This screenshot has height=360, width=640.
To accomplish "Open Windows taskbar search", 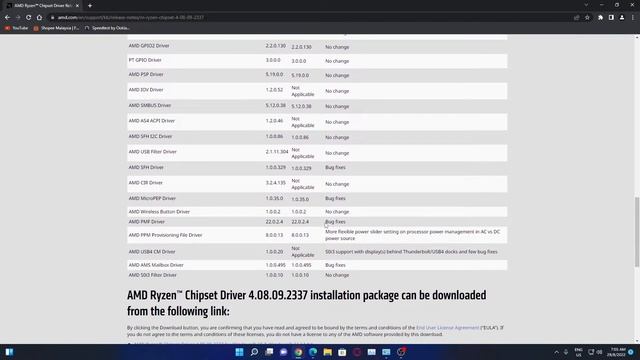I will click(x=254, y=352).
